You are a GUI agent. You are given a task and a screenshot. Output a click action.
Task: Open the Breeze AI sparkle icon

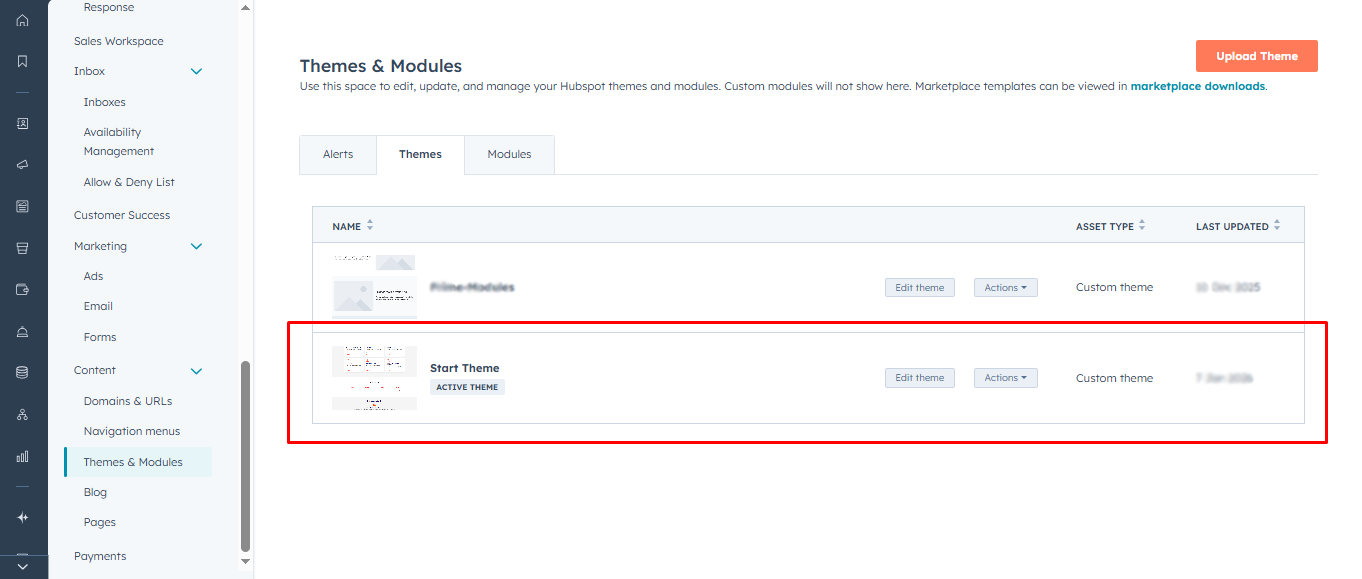(x=22, y=517)
